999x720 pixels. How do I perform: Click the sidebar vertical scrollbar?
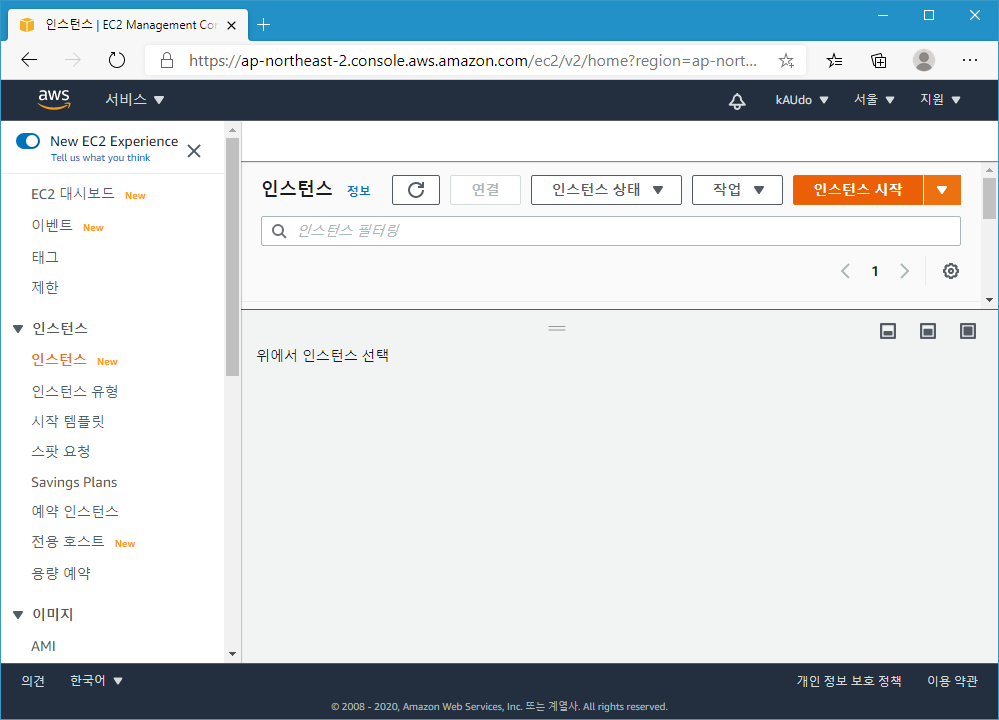click(233, 257)
